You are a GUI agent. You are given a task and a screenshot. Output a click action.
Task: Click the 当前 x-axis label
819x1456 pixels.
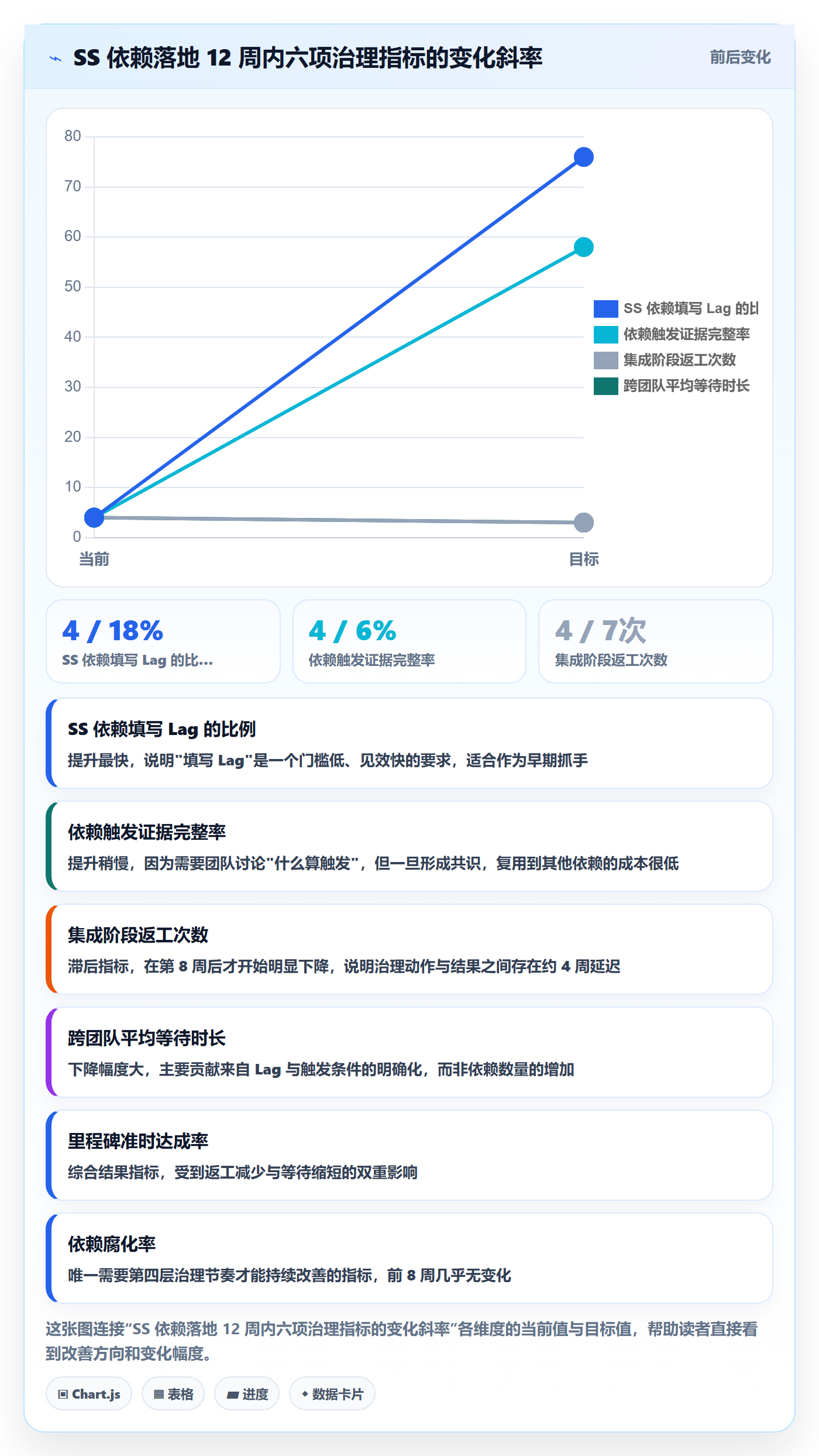click(x=94, y=559)
